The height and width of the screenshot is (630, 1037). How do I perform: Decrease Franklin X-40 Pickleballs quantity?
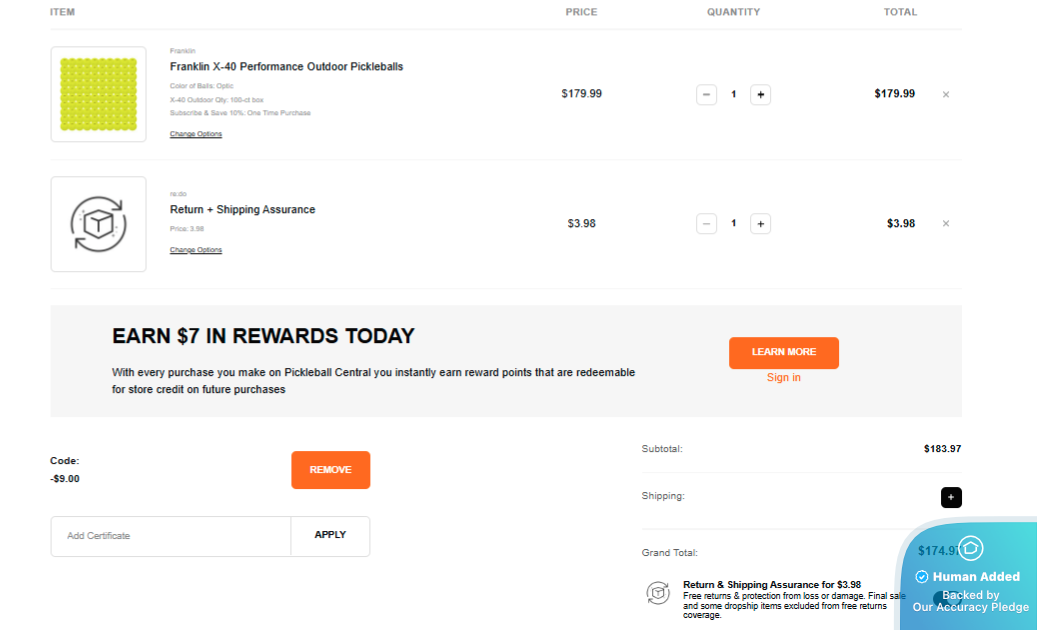[707, 95]
